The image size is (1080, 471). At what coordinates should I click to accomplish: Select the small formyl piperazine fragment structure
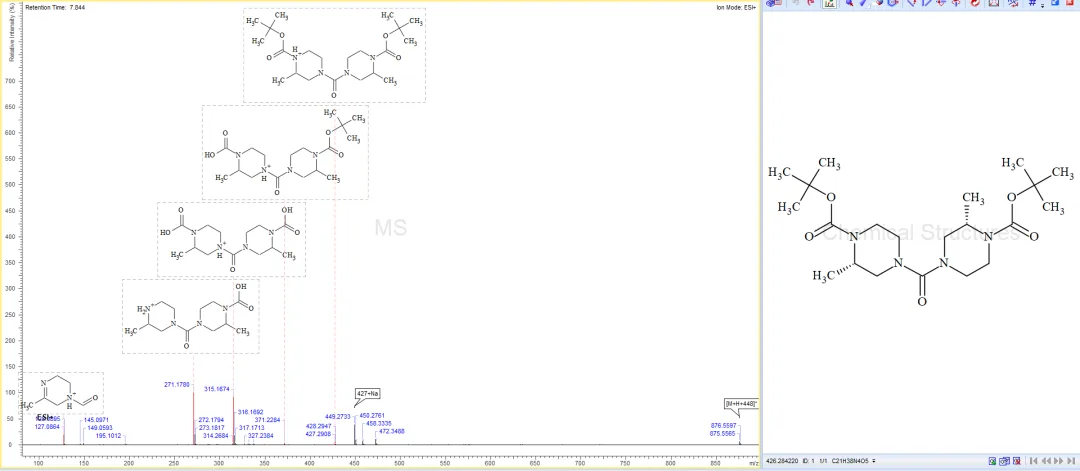[x=62, y=393]
